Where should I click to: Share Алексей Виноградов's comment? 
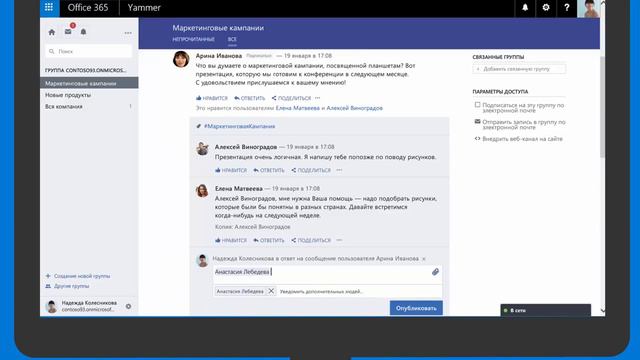pos(311,170)
